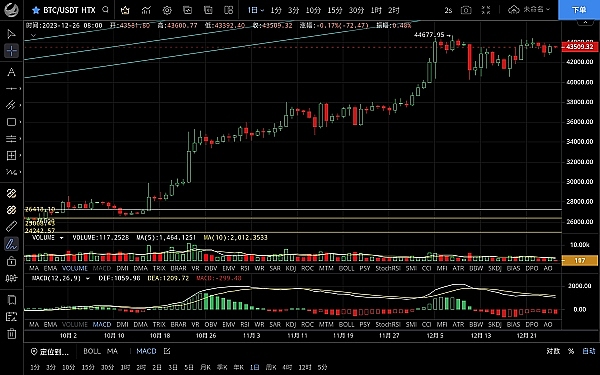
Task: Delete drawings with the trash icon
Action: [x=11, y=333]
